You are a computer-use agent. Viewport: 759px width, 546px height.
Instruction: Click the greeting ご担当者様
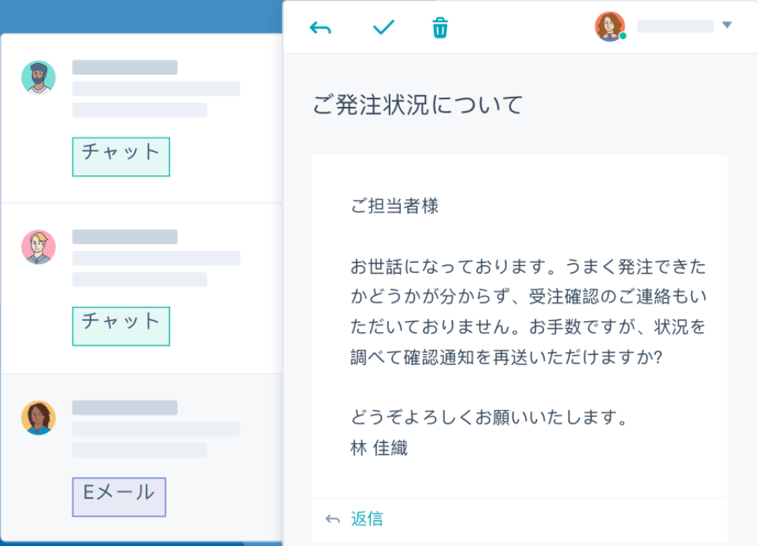tap(395, 206)
